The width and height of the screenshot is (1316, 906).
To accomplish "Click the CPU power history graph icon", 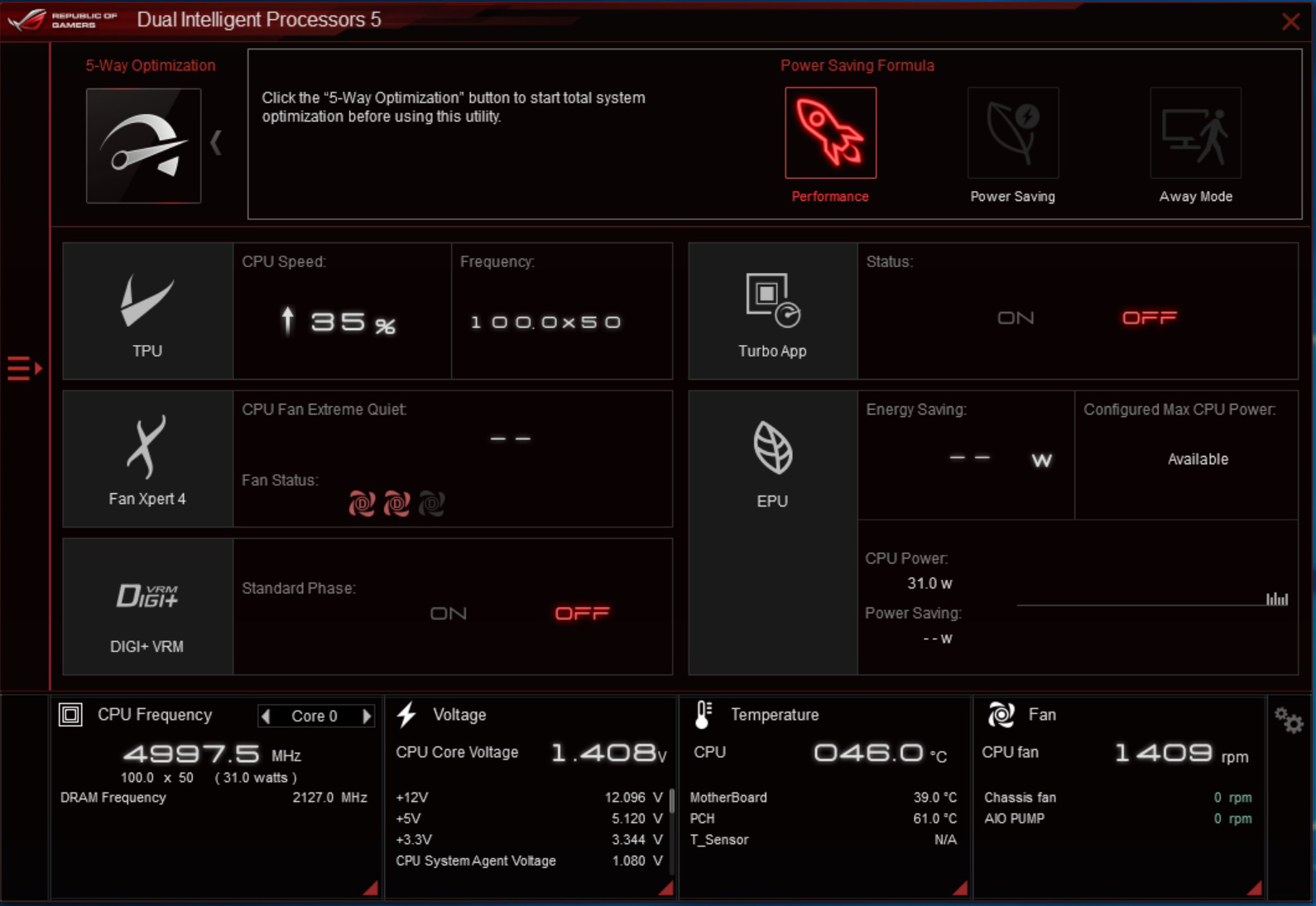I will [1277, 598].
